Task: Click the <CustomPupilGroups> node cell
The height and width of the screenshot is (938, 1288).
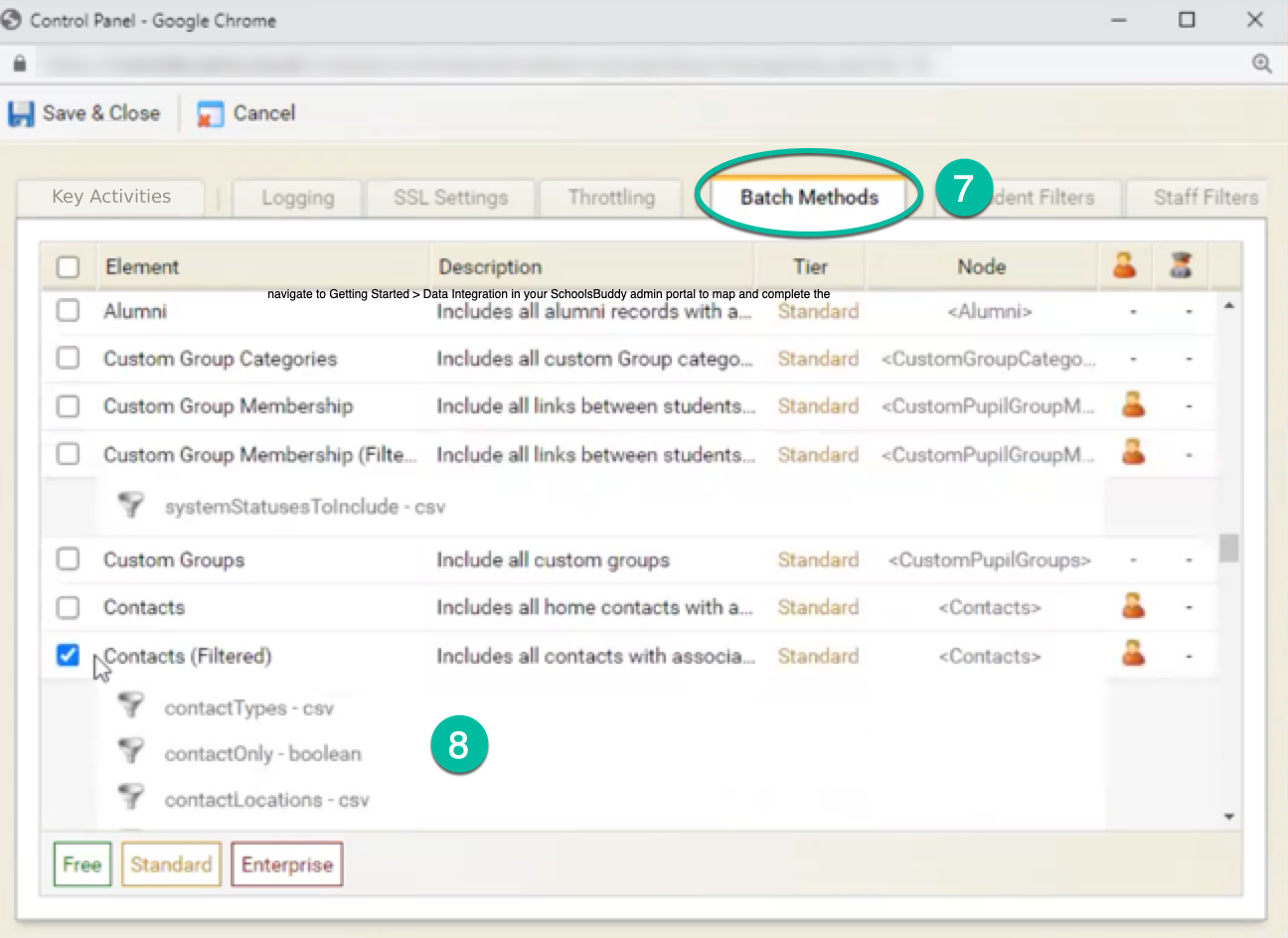Action: [x=990, y=559]
